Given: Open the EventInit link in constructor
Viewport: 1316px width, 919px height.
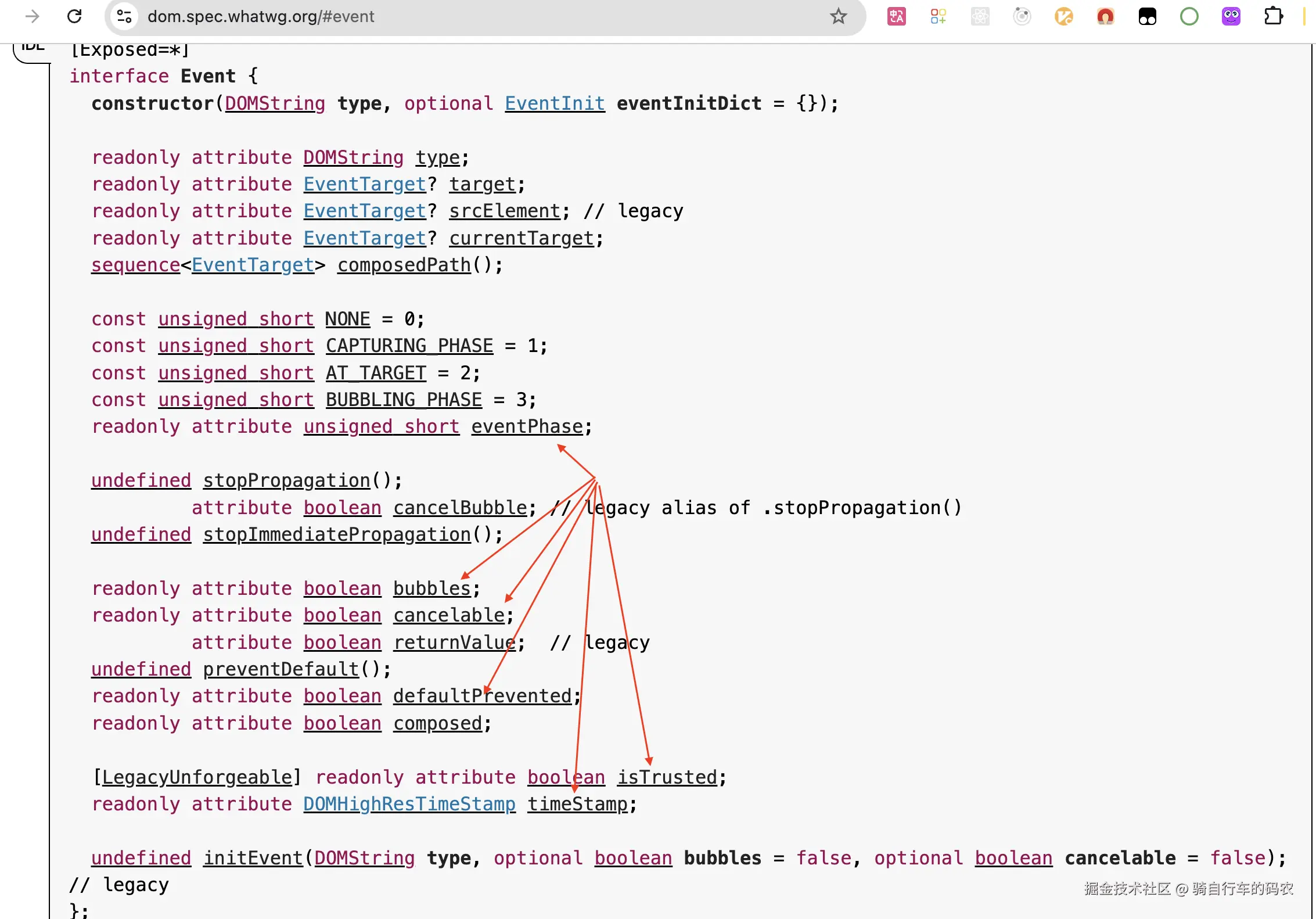Looking at the screenshot, I should 554,103.
